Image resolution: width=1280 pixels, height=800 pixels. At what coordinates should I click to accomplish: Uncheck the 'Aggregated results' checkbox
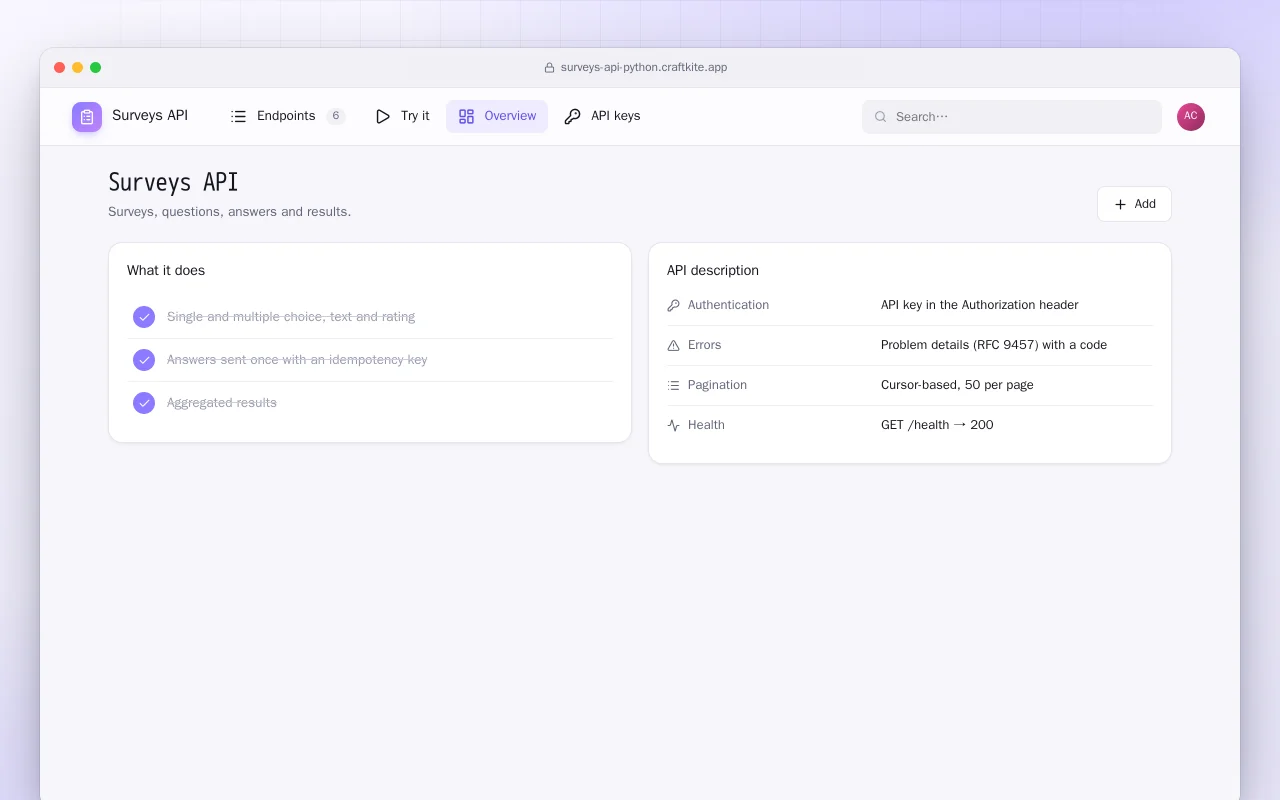[x=144, y=403]
